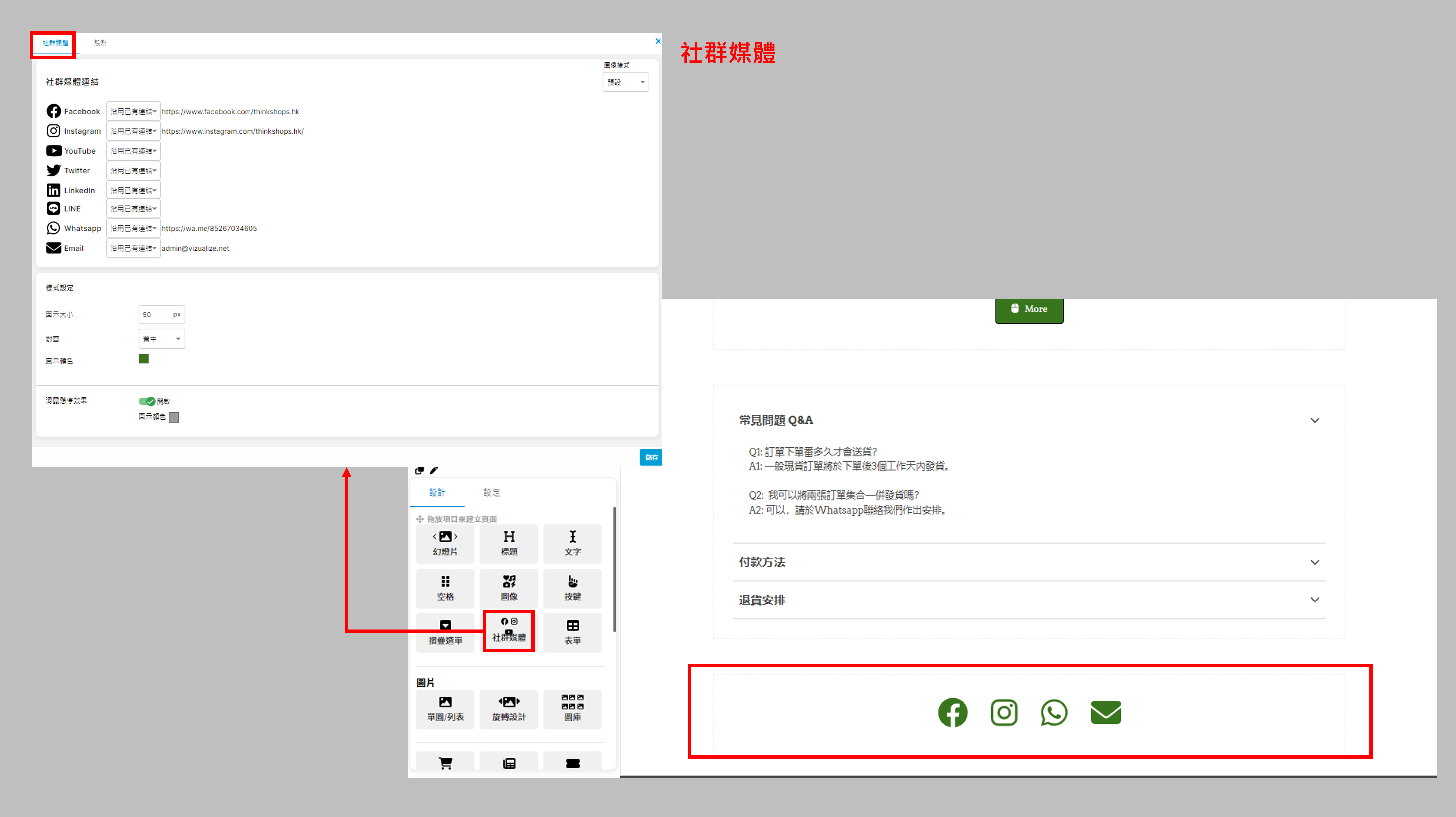Open the green 圖示顏色 color swatch
1456x817 pixels.
[x=144, y=359]
